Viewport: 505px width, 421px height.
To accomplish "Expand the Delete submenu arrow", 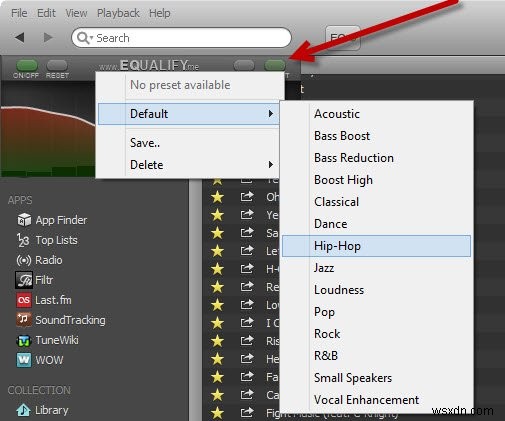I will point(271,165).
